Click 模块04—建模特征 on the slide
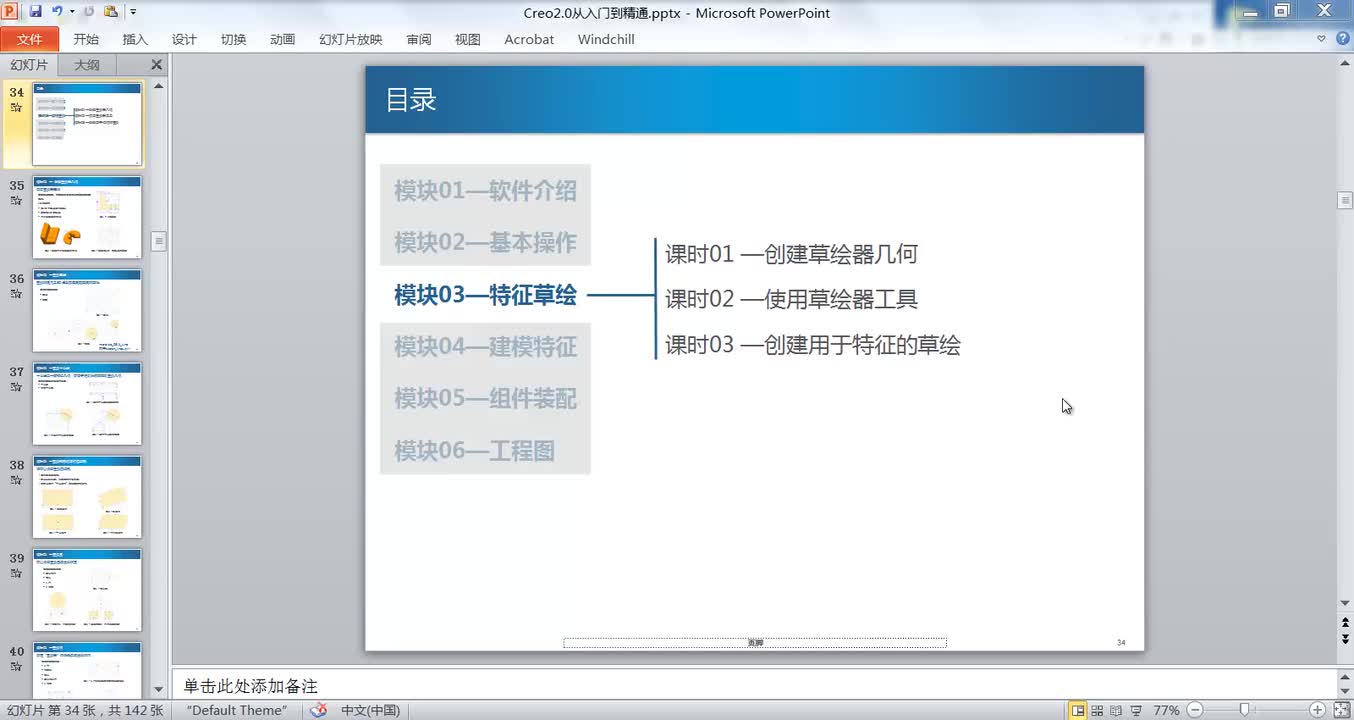Screen dimensions: 1354x720 [x=485, y=347]
